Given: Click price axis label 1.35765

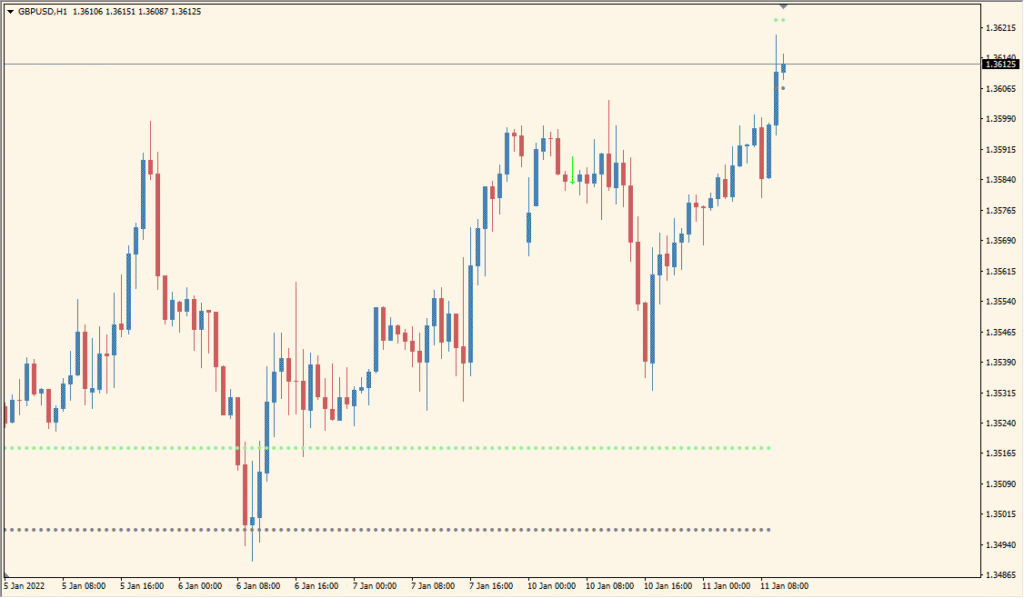Looking at the screenshot, I should (x=1000, y=210).
